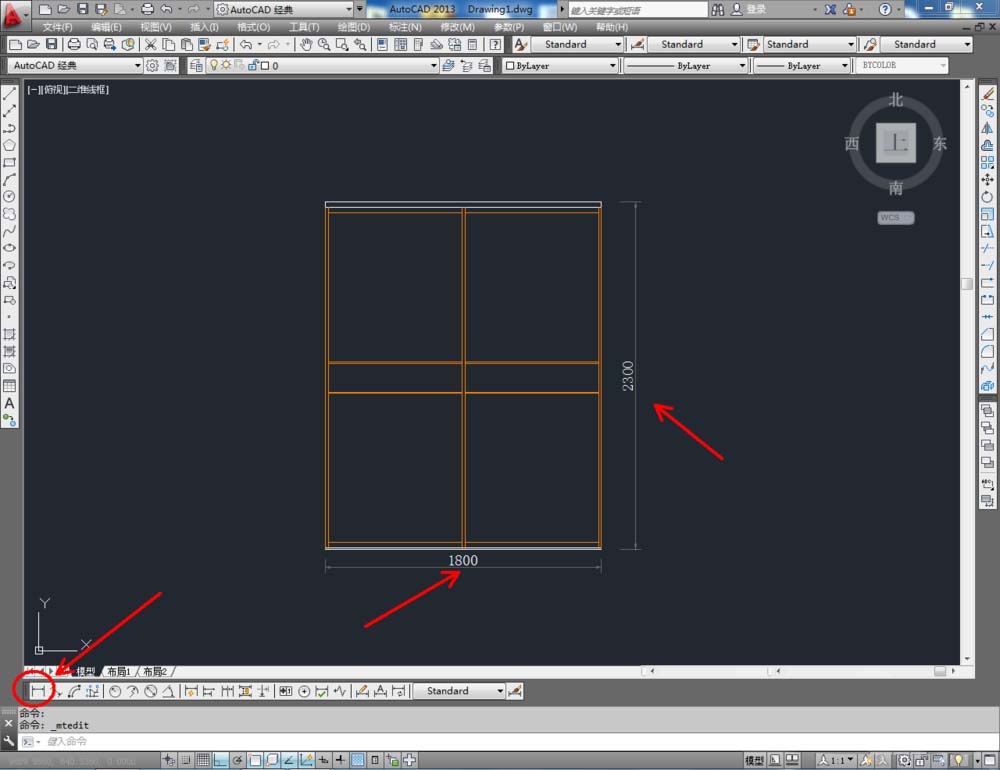This screenshot has height=770, width=1000.
Task: Open the Plot printer icon in Standard toolbar
Action: 74,44
